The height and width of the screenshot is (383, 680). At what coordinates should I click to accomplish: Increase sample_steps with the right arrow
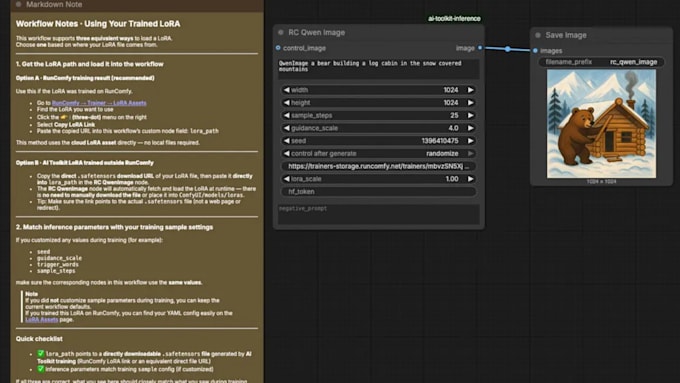(x=471, y=115)
